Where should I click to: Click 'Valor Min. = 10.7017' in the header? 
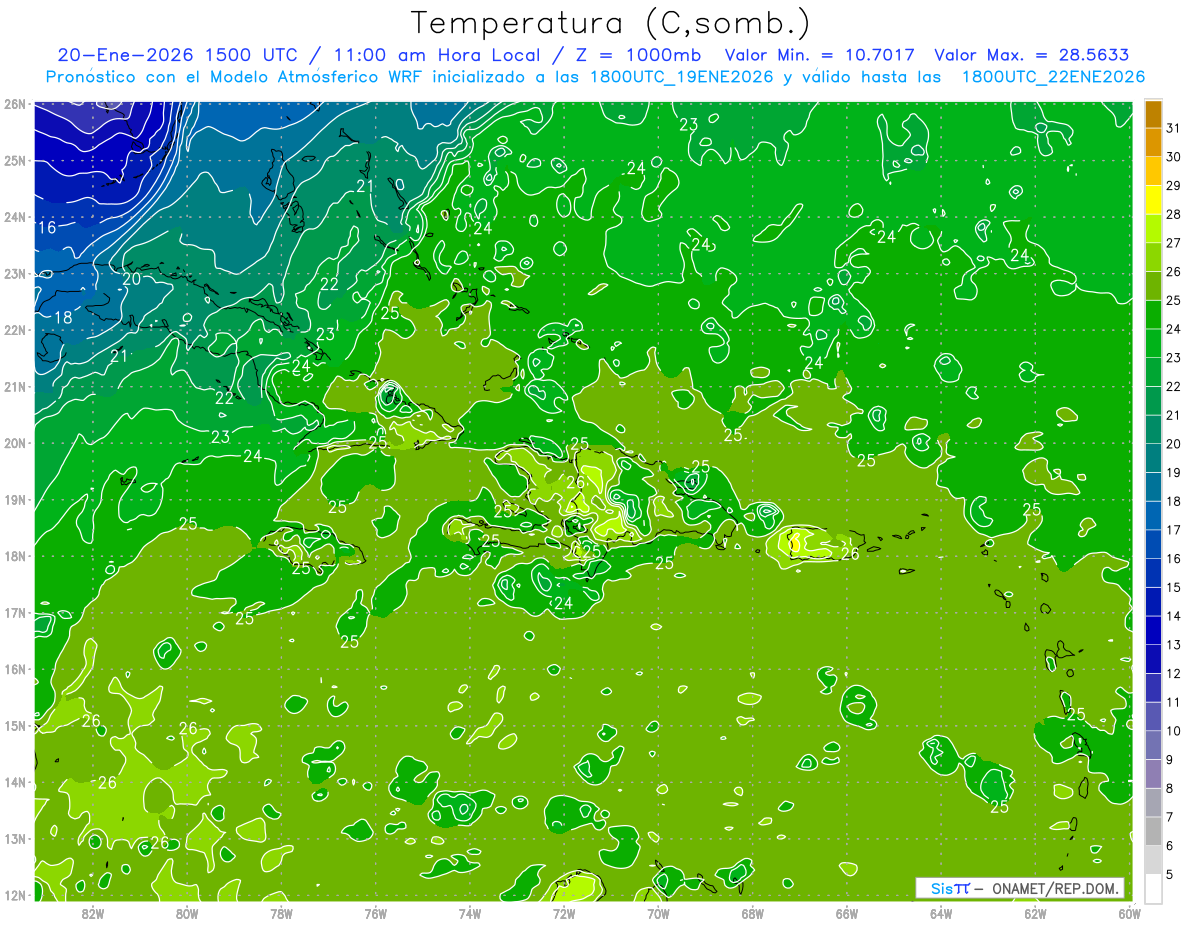819,55
